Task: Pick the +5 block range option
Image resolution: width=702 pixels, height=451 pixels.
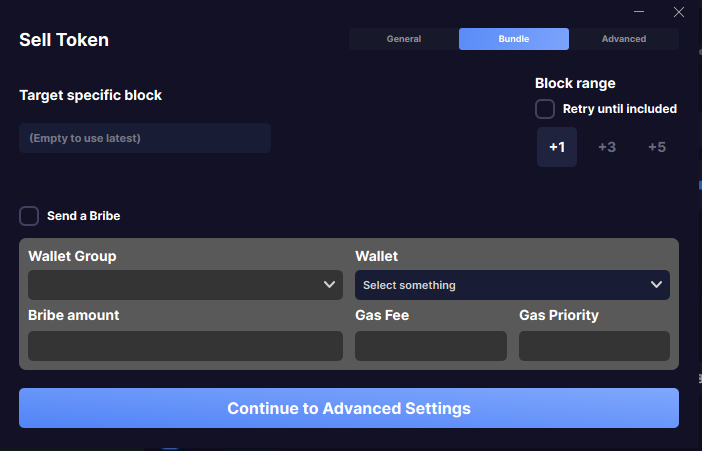Action: click(657, 147)
